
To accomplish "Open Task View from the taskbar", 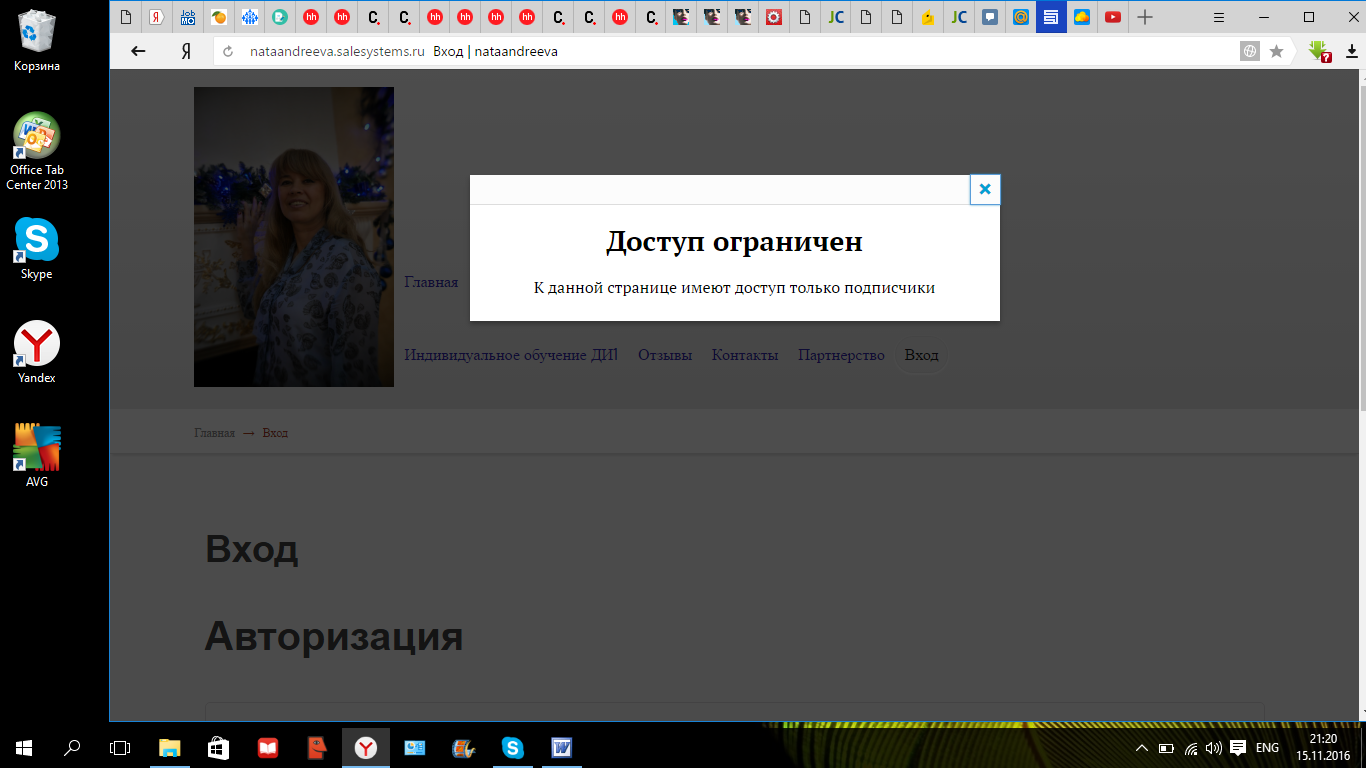I will click(120, 747).
